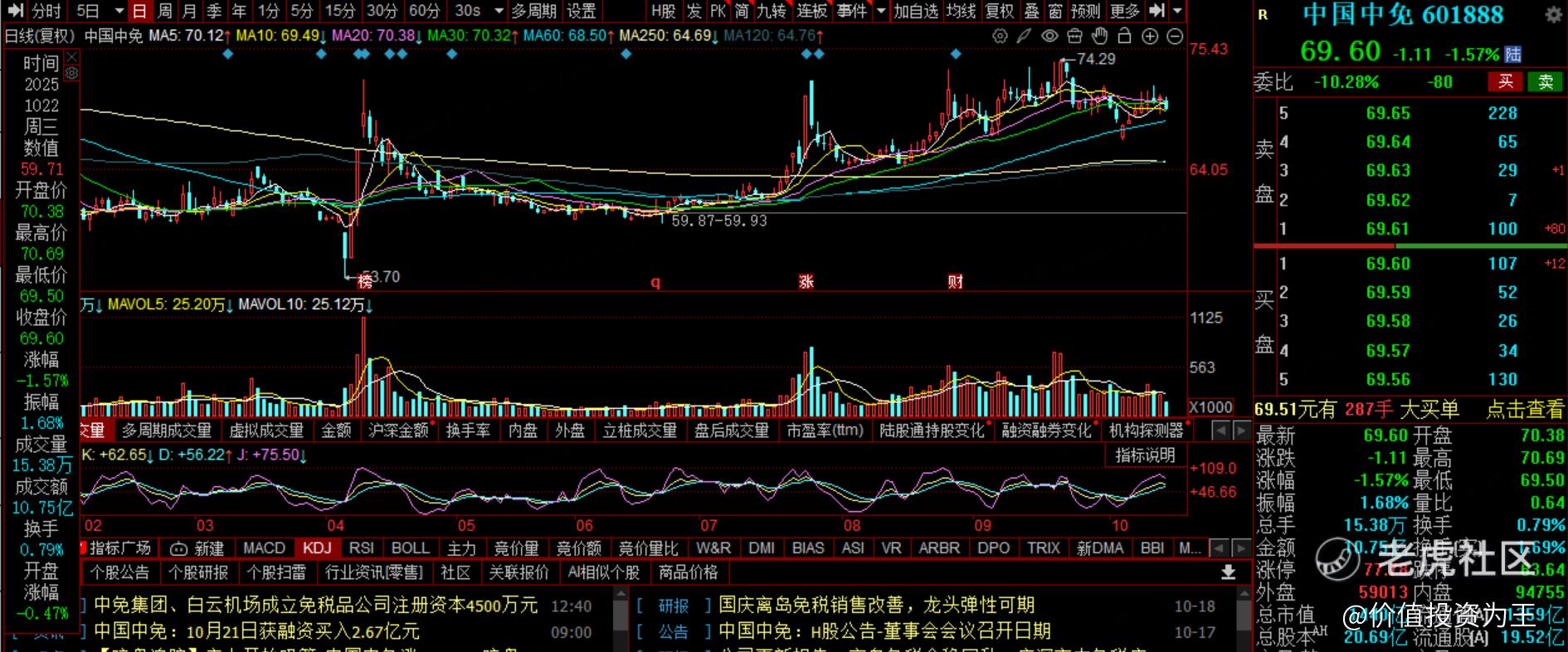Click 点击查看 large order link
Image resolution: width=1568 pixels, height=652 pixels.
tap(1525, 409)
